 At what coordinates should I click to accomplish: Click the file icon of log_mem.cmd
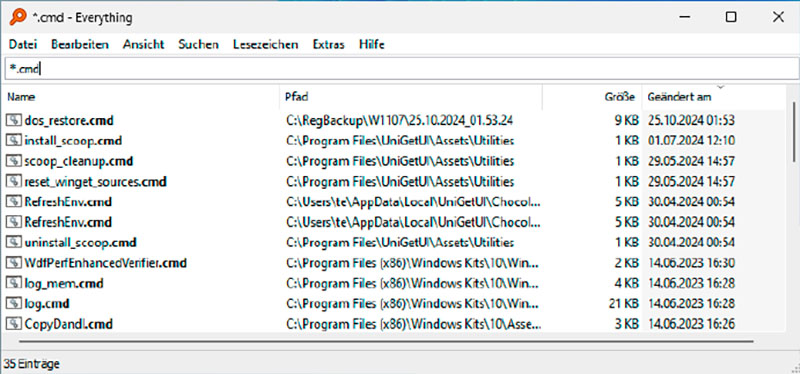click(13, 283)
